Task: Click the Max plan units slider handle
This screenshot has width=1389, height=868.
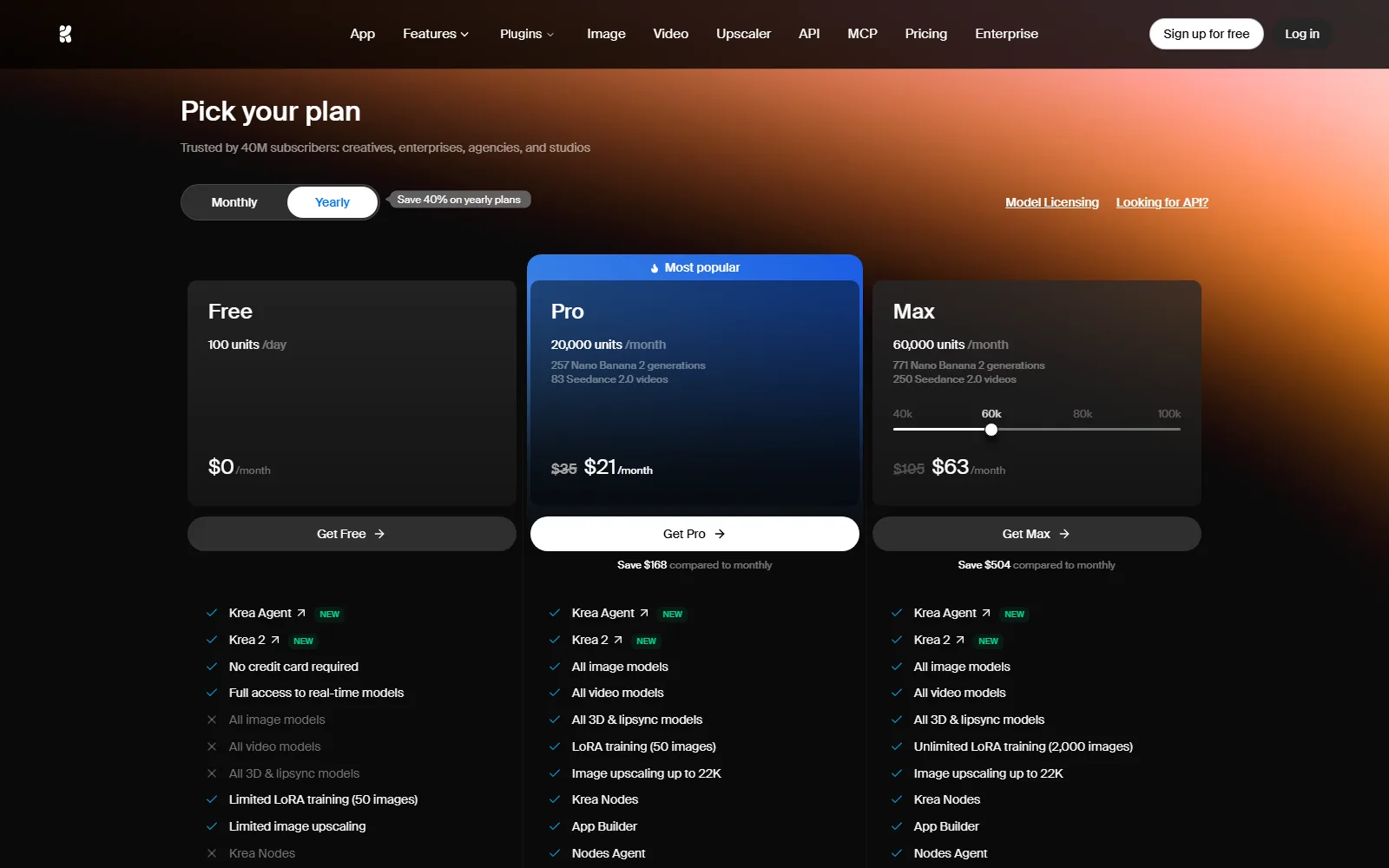Action: (x=991, y=430)
